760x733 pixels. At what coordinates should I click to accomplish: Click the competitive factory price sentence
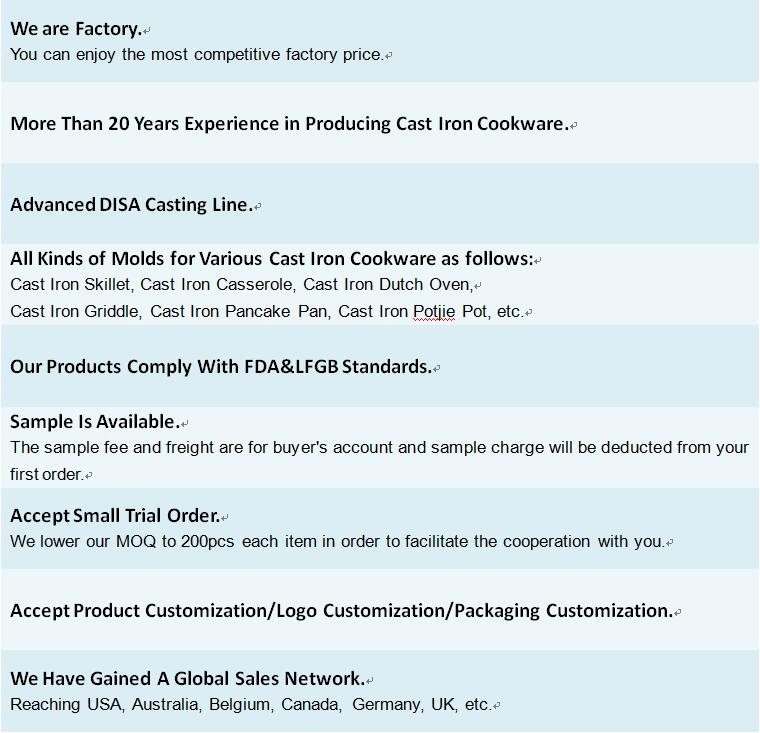tap(197, 55)
